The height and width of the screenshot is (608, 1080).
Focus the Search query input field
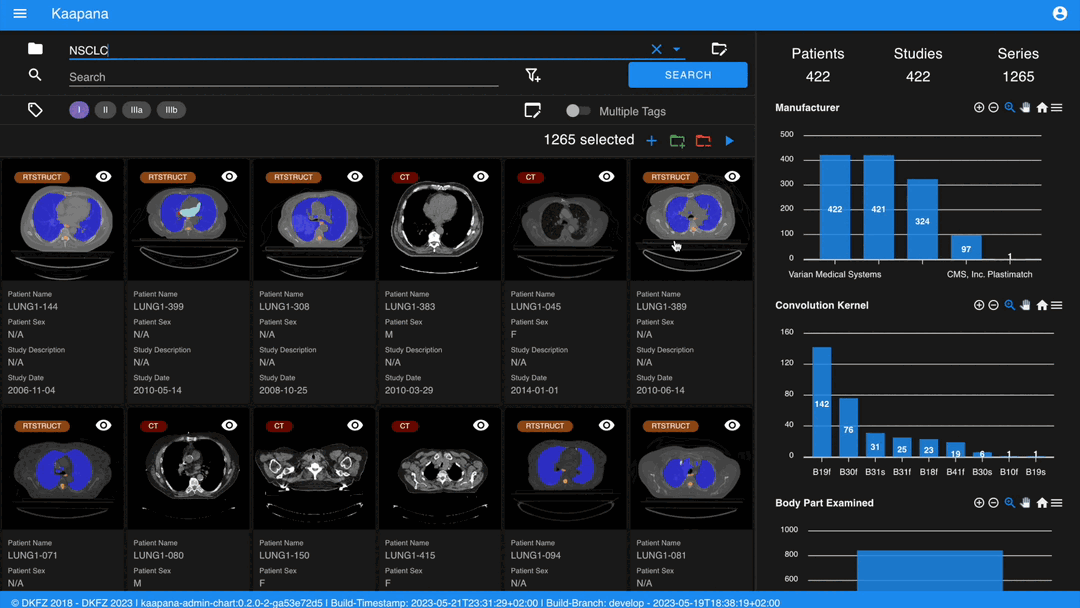click(x=283, y=77)
